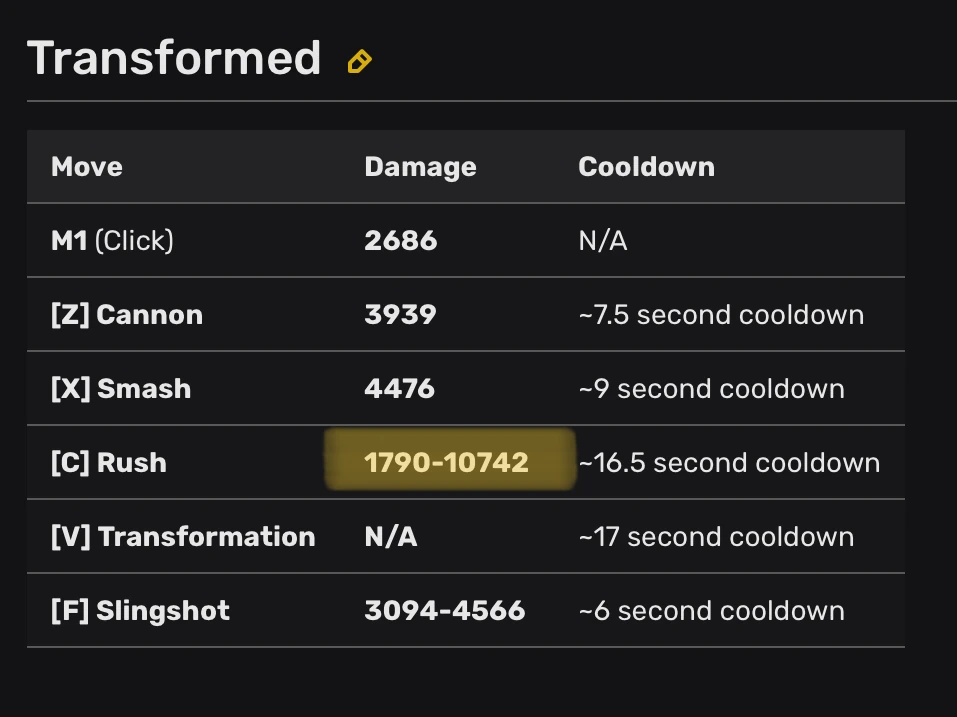The height and width of the screenshot is (717, 957).
Task: Click the [Z] Cannon move label
Action: point(126,314)
